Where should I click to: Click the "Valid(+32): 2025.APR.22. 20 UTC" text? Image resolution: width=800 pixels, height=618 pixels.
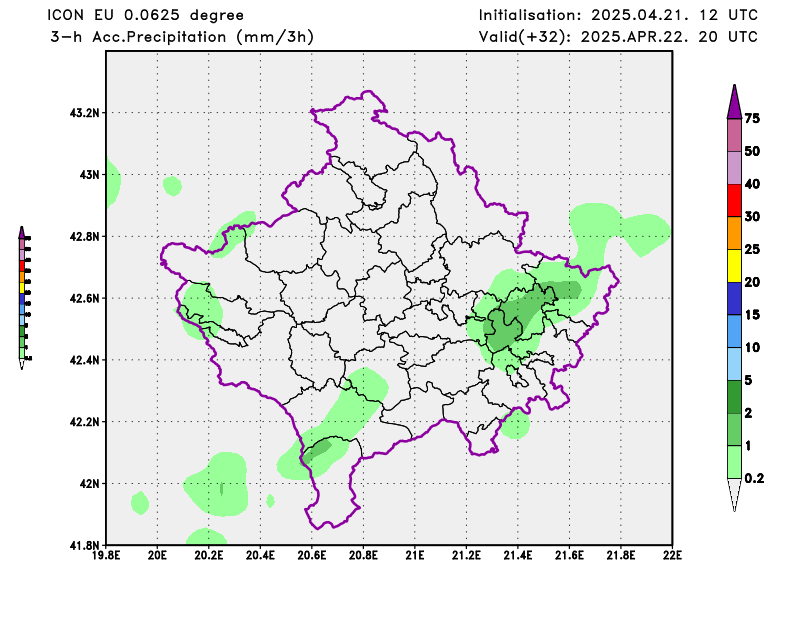[618, 37]
